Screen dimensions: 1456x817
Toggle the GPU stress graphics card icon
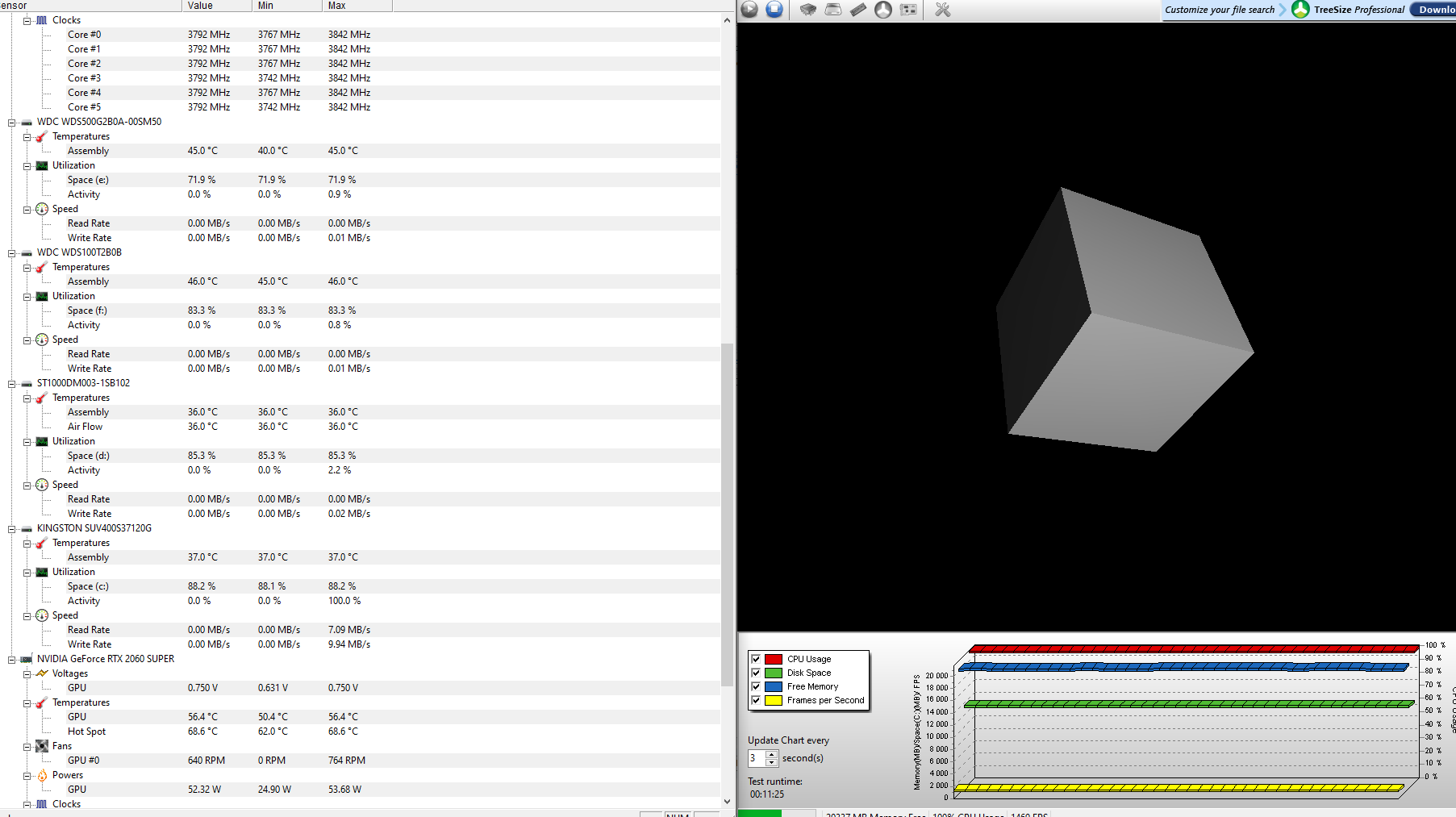(908, 10)
